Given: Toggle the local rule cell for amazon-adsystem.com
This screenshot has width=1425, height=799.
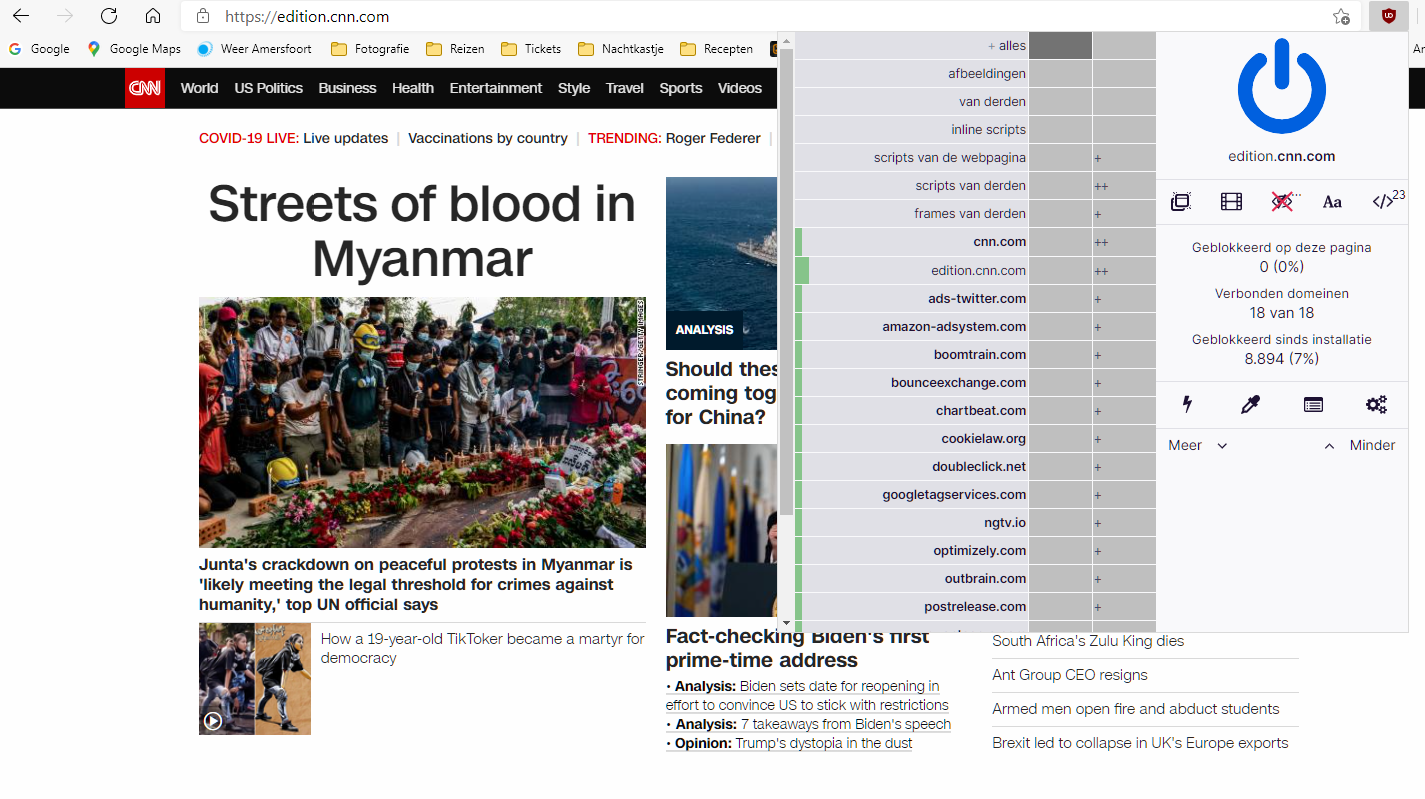Looking at the screenshot, I should tap(1124, 327).
